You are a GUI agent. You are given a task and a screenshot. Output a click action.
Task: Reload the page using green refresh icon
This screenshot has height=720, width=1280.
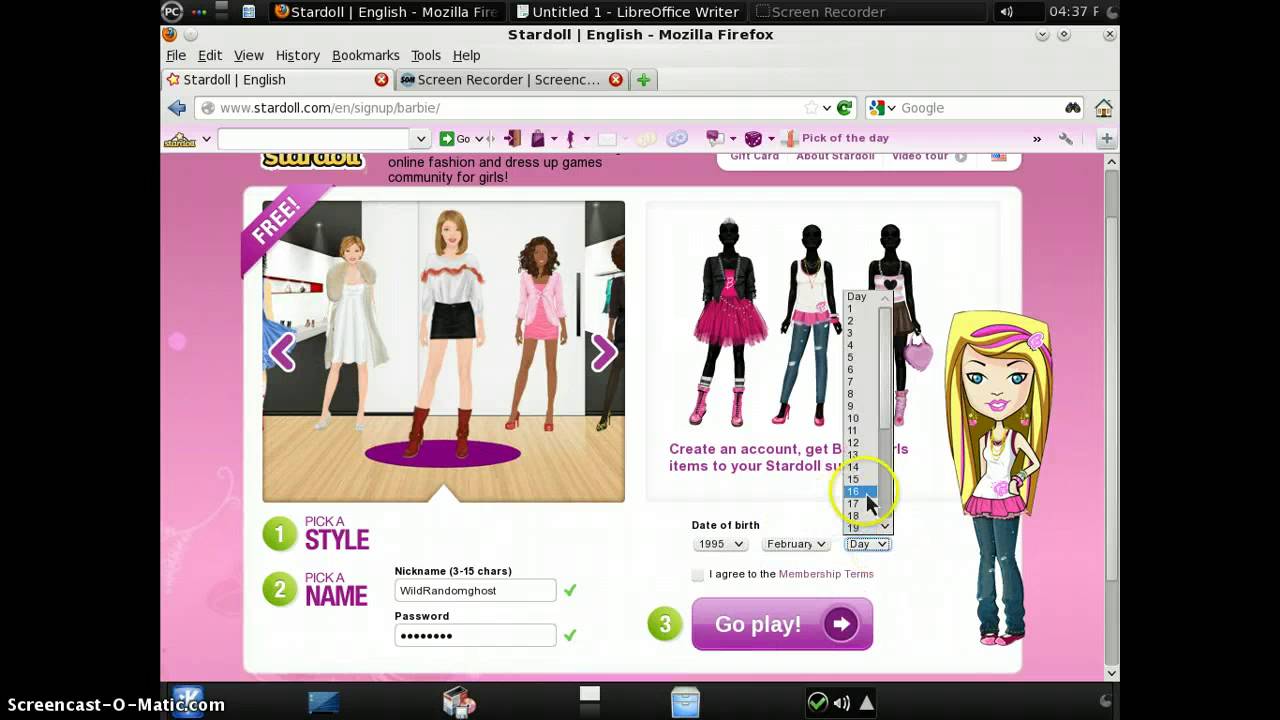pos(845,108)
